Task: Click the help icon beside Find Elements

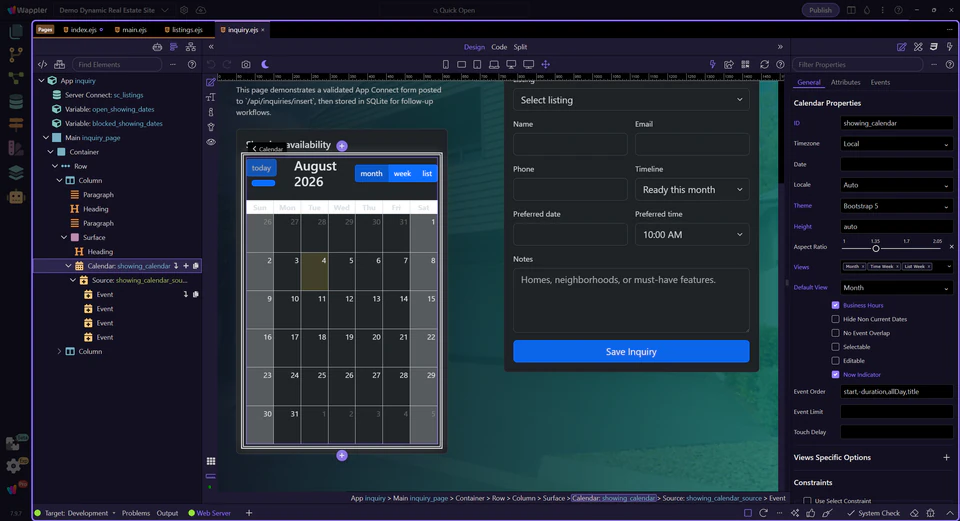Action: (x=192, y=64)
